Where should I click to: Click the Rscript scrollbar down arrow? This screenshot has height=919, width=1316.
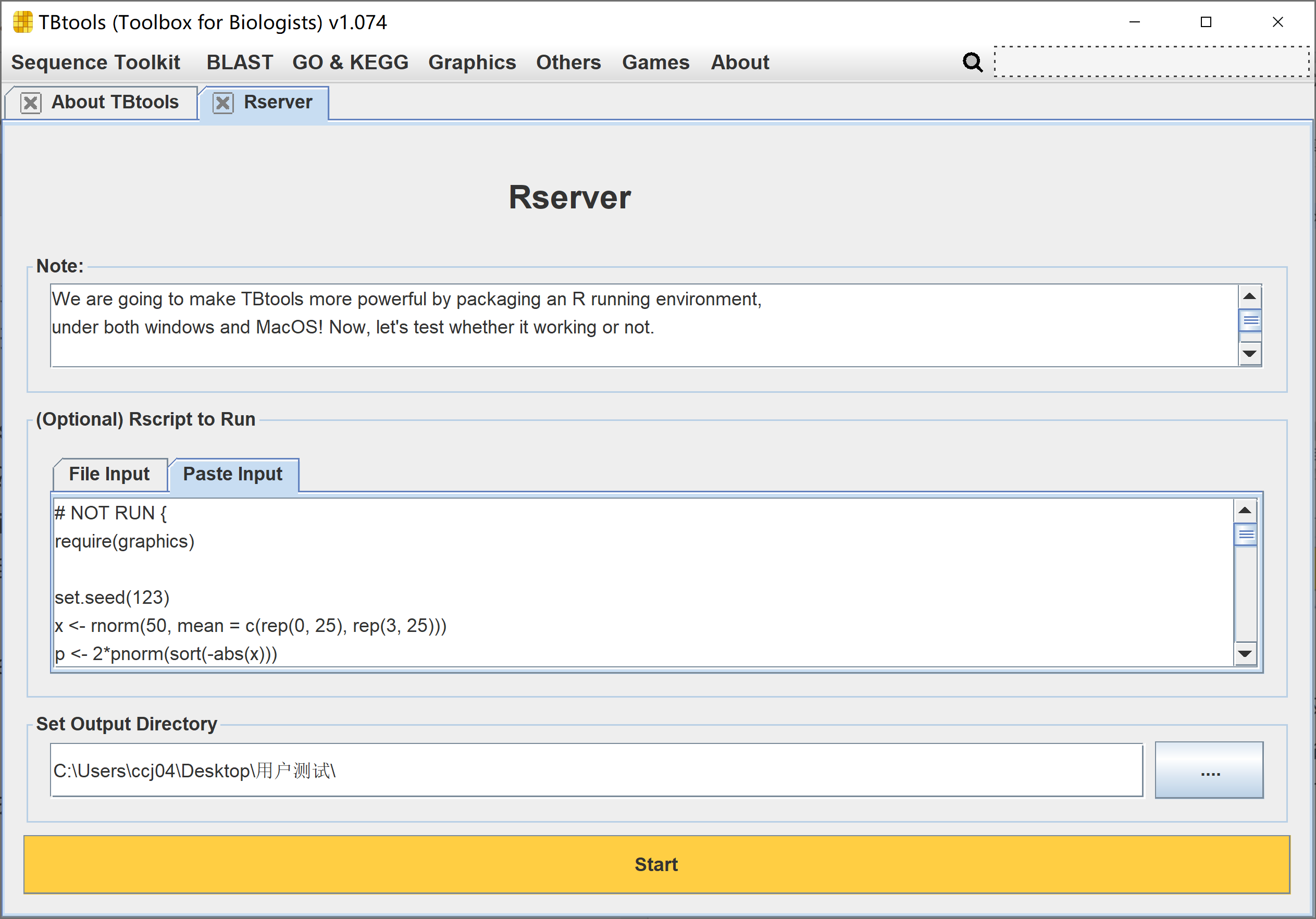(x=1245, y=653)
